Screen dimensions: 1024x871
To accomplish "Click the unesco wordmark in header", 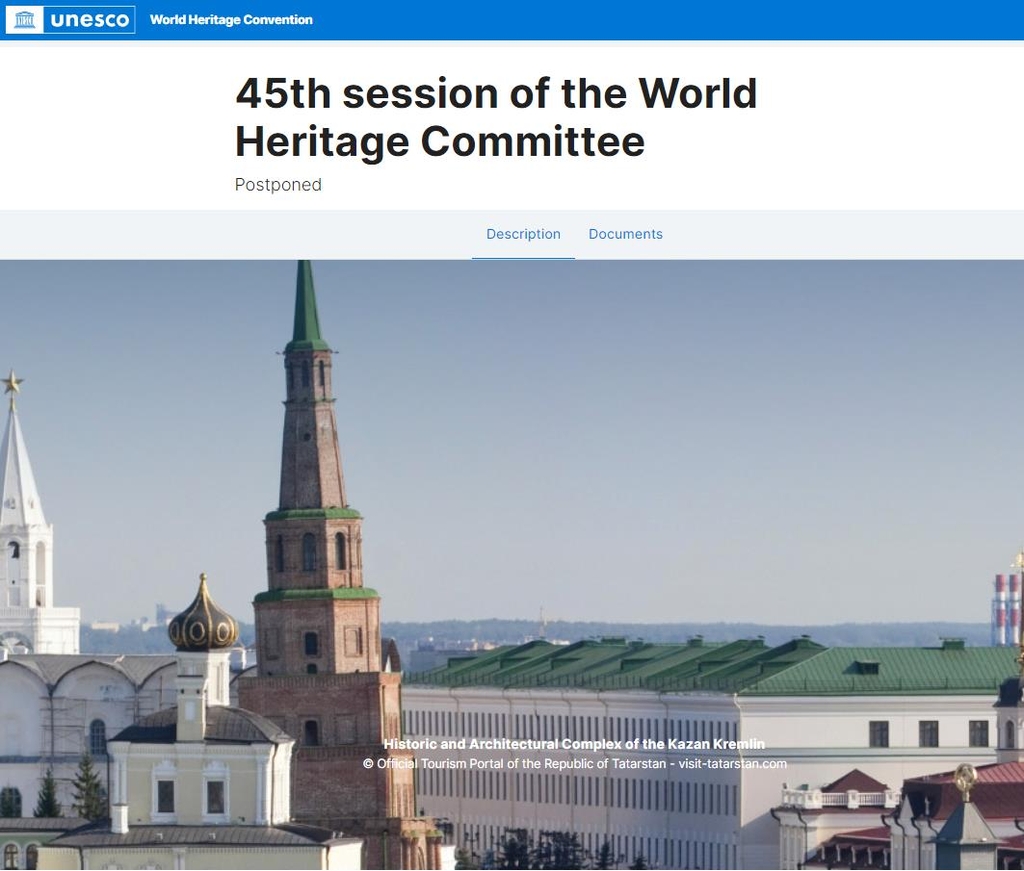I will (89, 20).
